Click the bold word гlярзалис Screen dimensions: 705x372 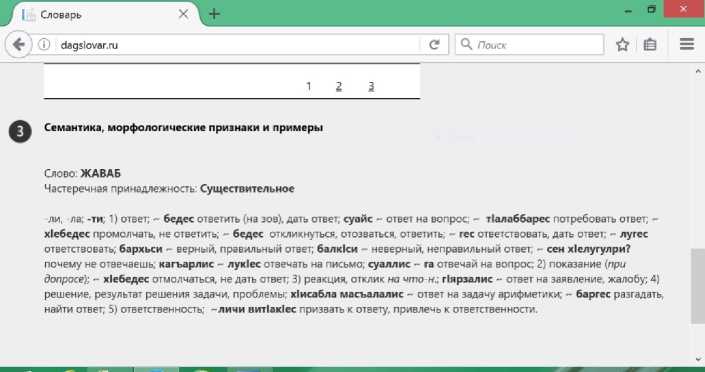pos(467,279)
